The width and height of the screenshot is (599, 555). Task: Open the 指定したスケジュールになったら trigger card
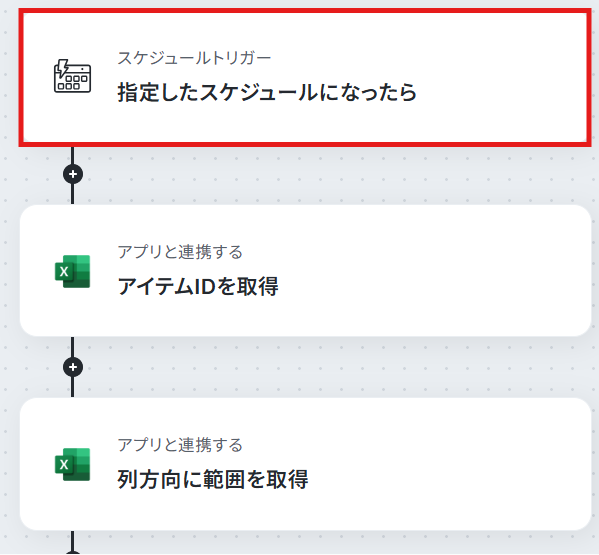[x=305, y=78]
